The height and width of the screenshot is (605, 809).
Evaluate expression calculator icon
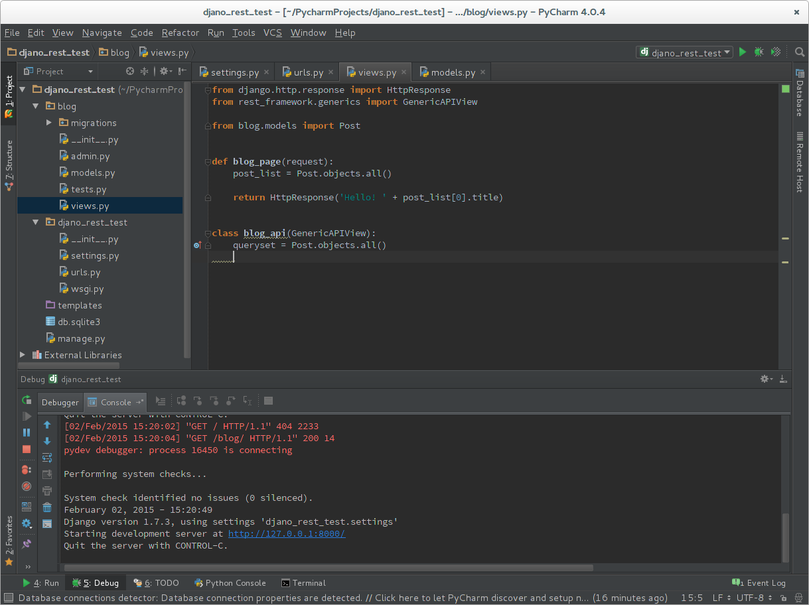click(268, 401)
